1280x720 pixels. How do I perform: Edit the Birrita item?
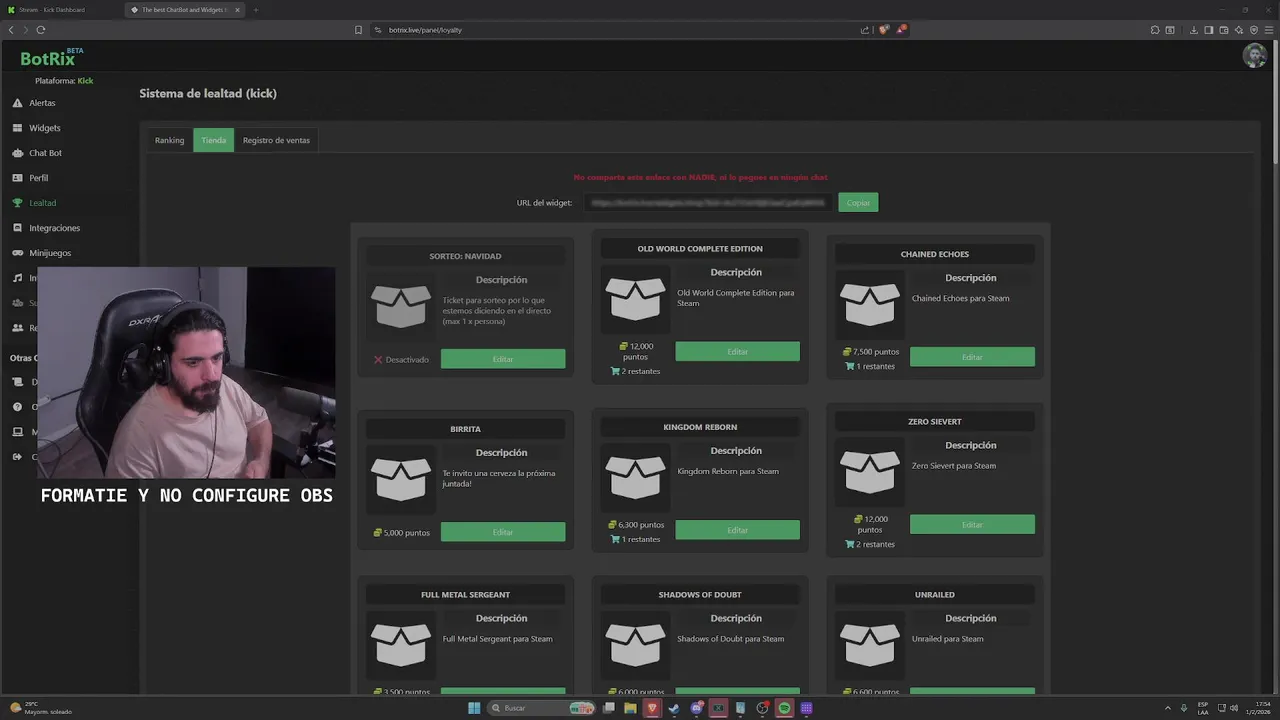pyautogui.click(x=503, y=532)
